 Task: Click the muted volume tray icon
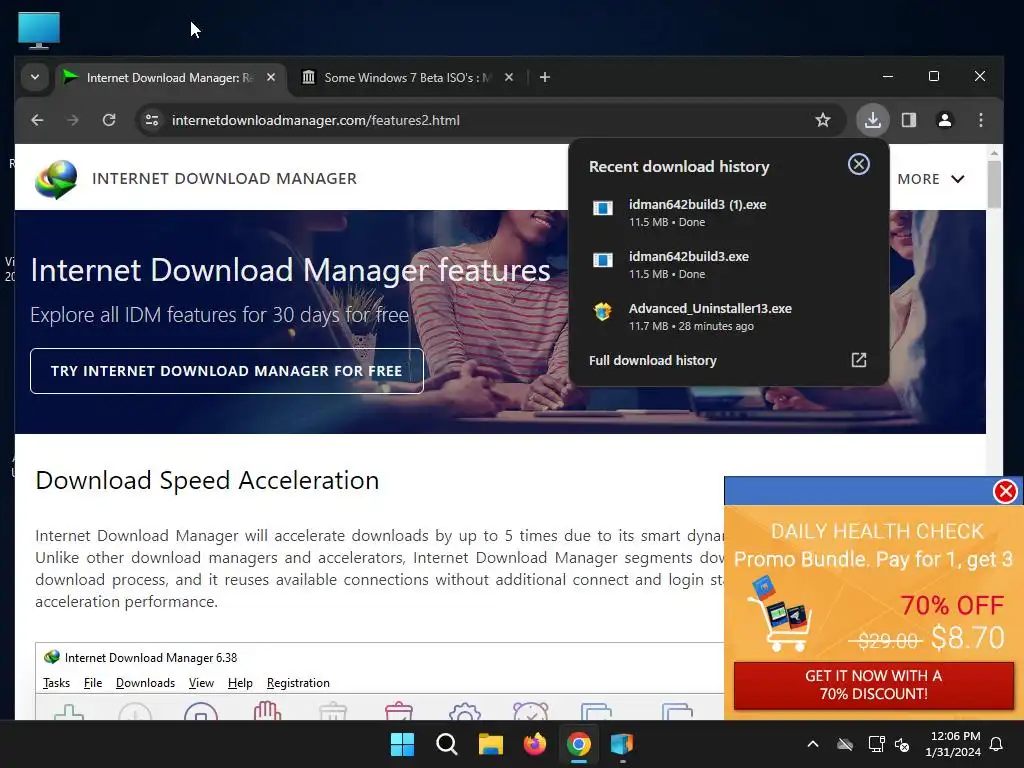point(902,744)
